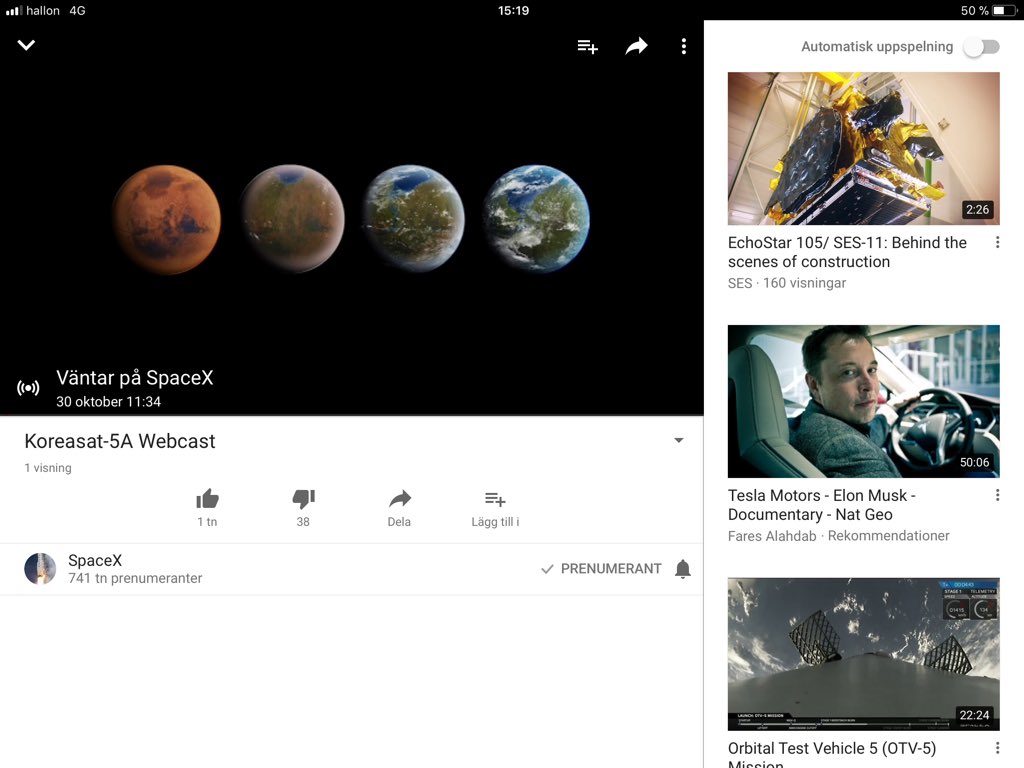Tap the 15:19 clock in status bar

pyautogui.click(x=513, y=10)
